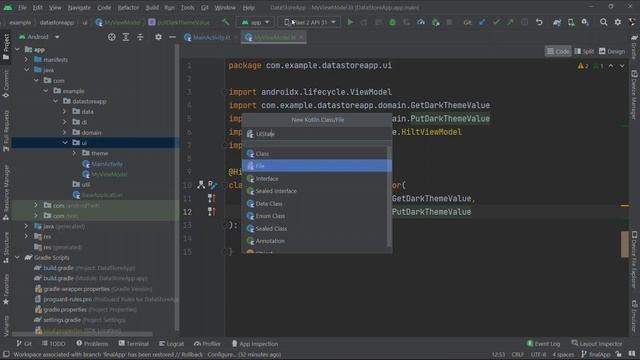The height and width of the screenshot is (360, 640).
Task: Click the Sync Project with Gradle icon
Action: 557,22
